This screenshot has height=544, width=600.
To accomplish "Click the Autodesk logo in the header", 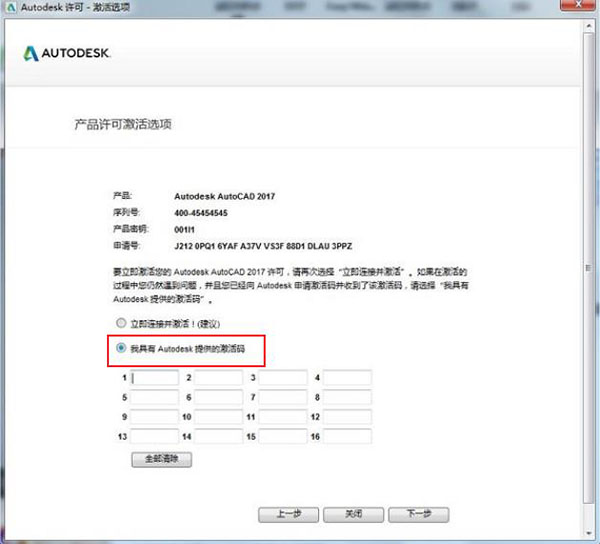I will point(67,53).
